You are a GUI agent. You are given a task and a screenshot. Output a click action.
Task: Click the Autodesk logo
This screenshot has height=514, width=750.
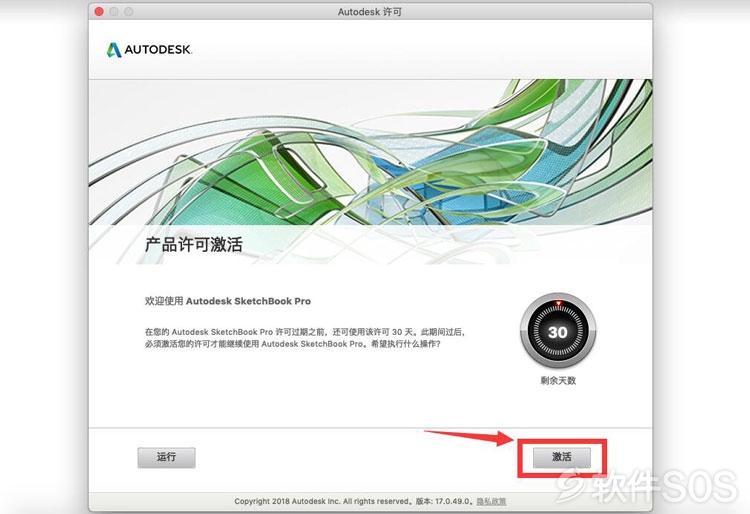[149, 50]
